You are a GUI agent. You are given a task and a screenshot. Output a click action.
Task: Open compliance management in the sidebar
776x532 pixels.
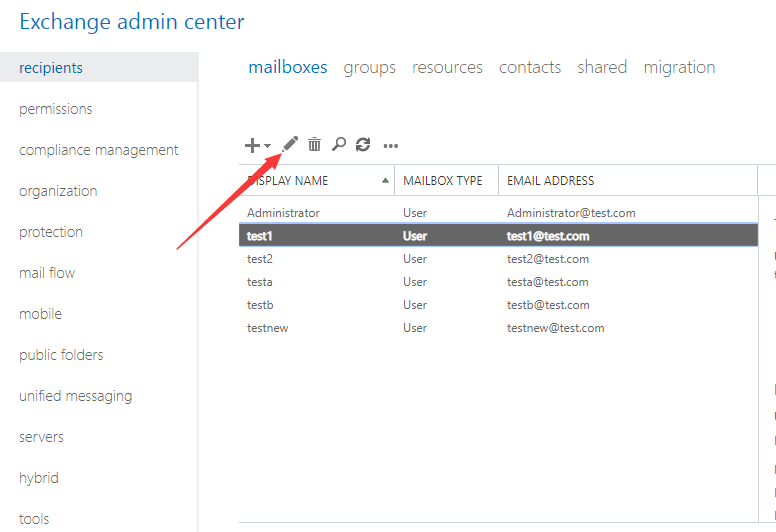pyautogui.click(x=98, y=150)
